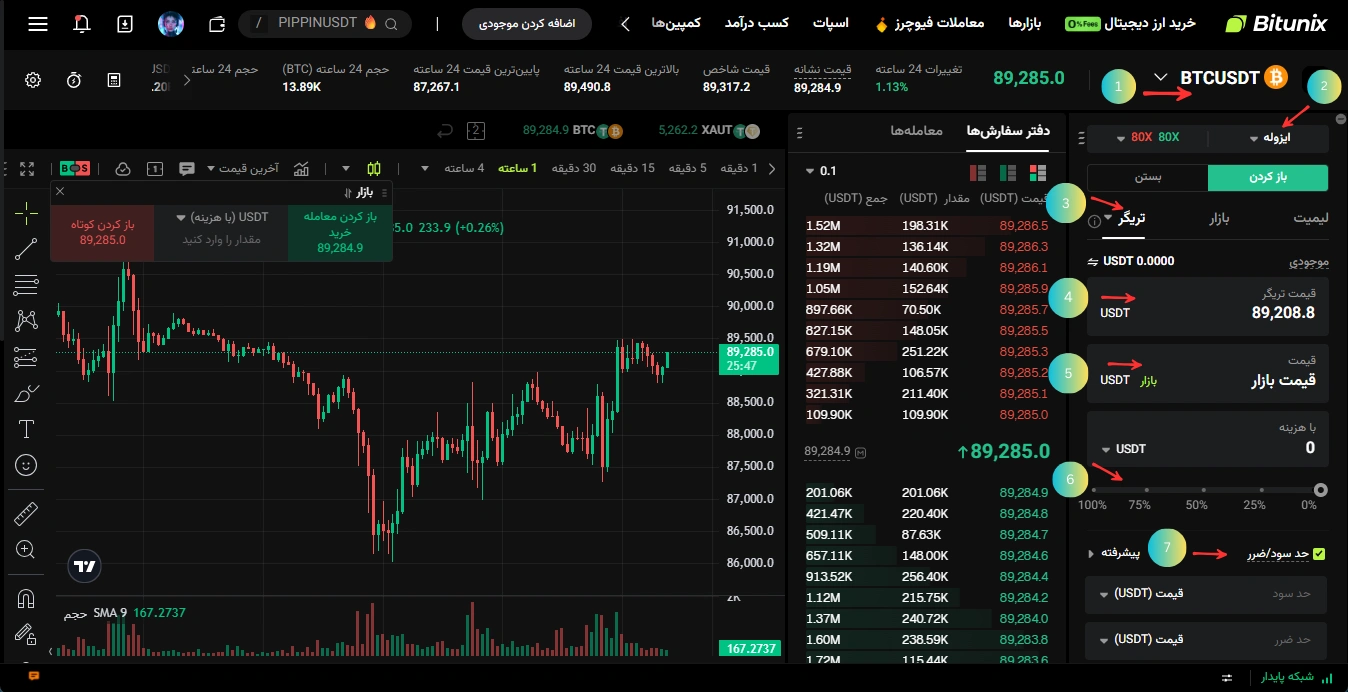Image resolution: width=1348 pixels, height=692 pixels.
Task: Switch to the Close position toggle
Action: [x=1147, y=177]
